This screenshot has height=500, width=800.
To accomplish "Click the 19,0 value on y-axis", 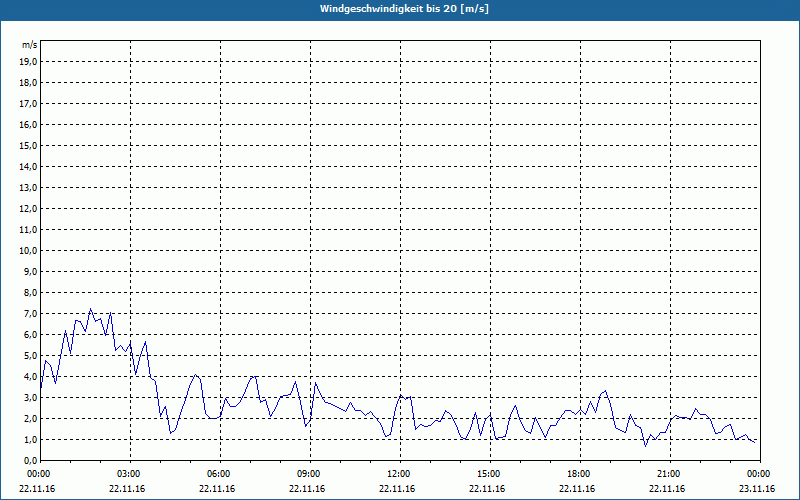I will click(28, 62).
